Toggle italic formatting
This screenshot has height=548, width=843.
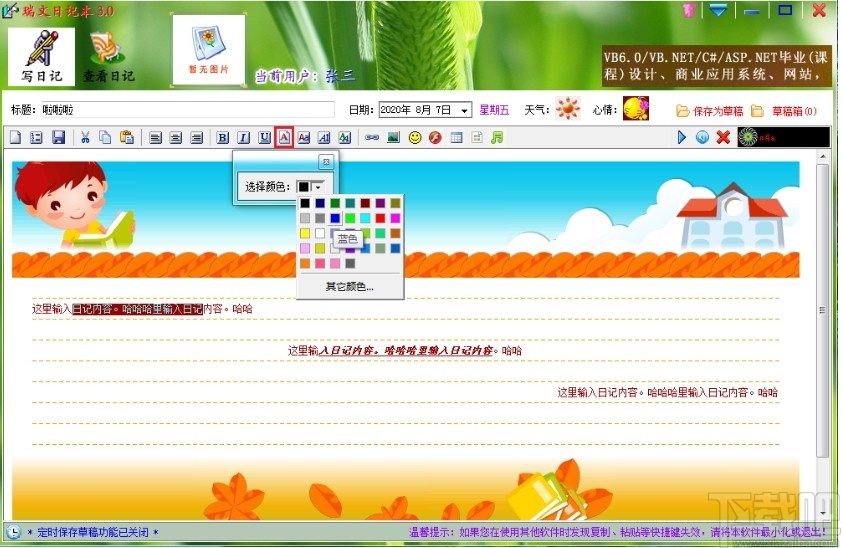point(243,138)
